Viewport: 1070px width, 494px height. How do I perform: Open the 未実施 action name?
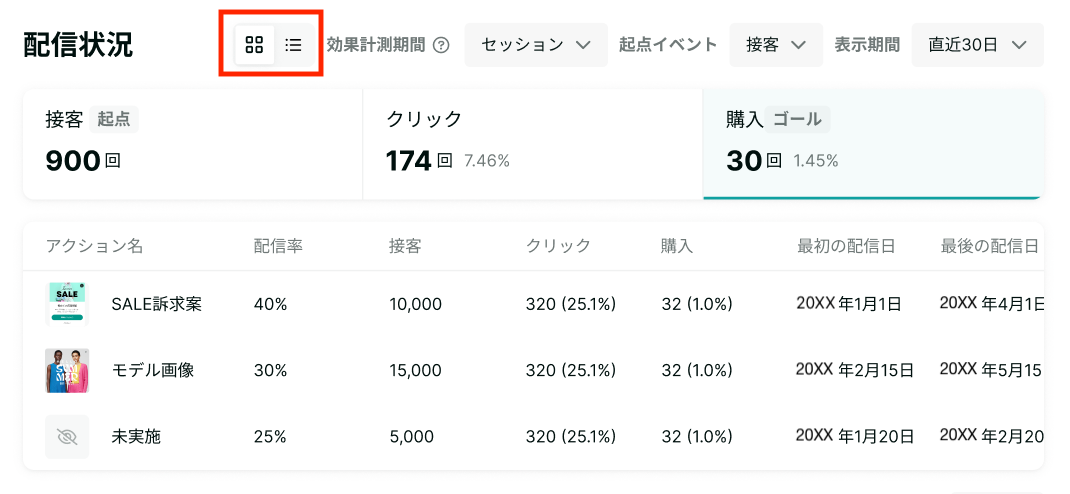tap(136, 437)
